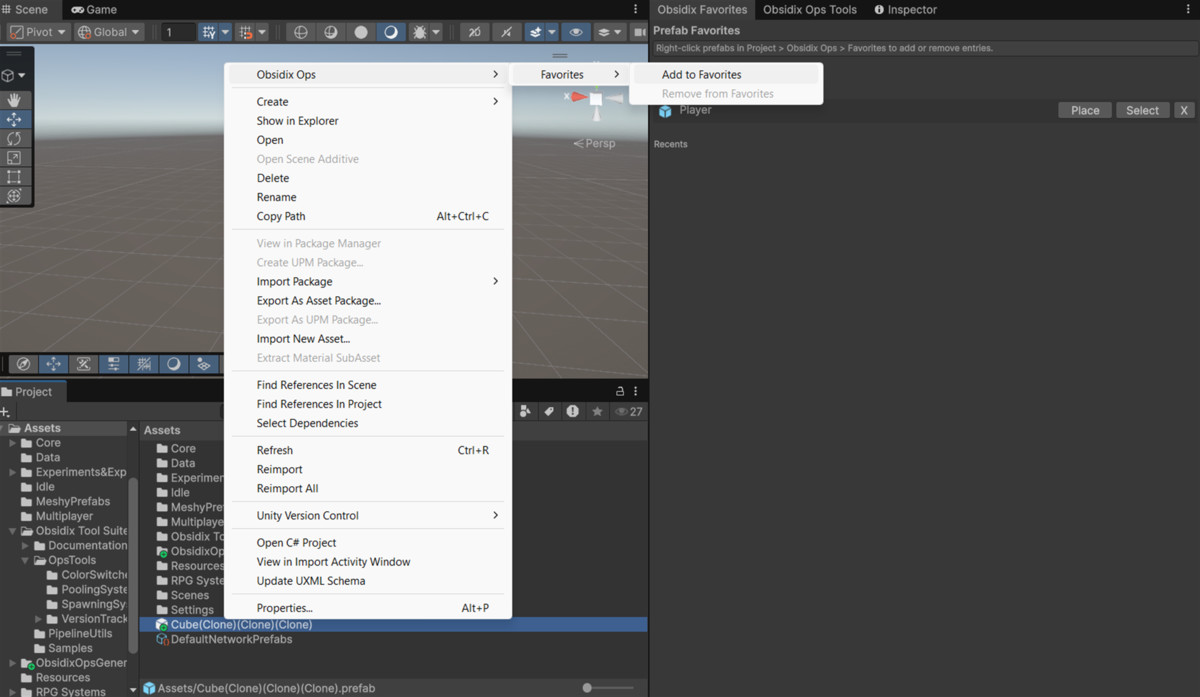Toggle Persp perspective label in Scene

pyautogui.click(x=594, y=143)
